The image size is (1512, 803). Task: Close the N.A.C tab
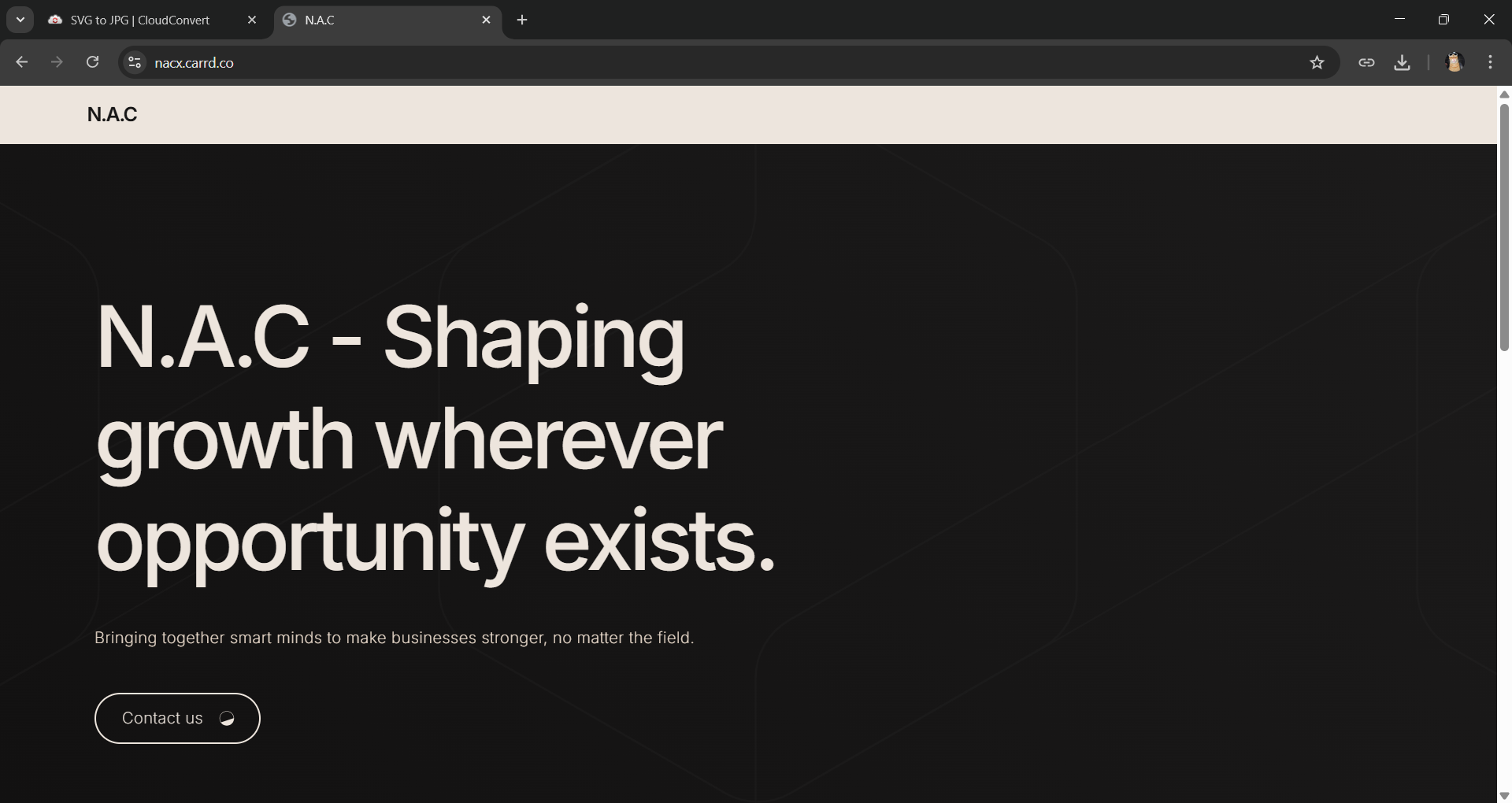click(486, 20)
